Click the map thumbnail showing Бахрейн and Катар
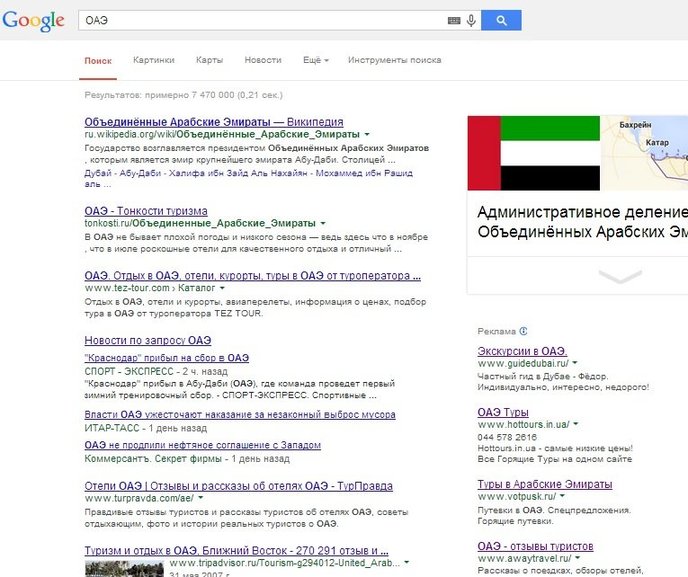The width and height of the screenshot is (688, 577). [x=644, y=153]
